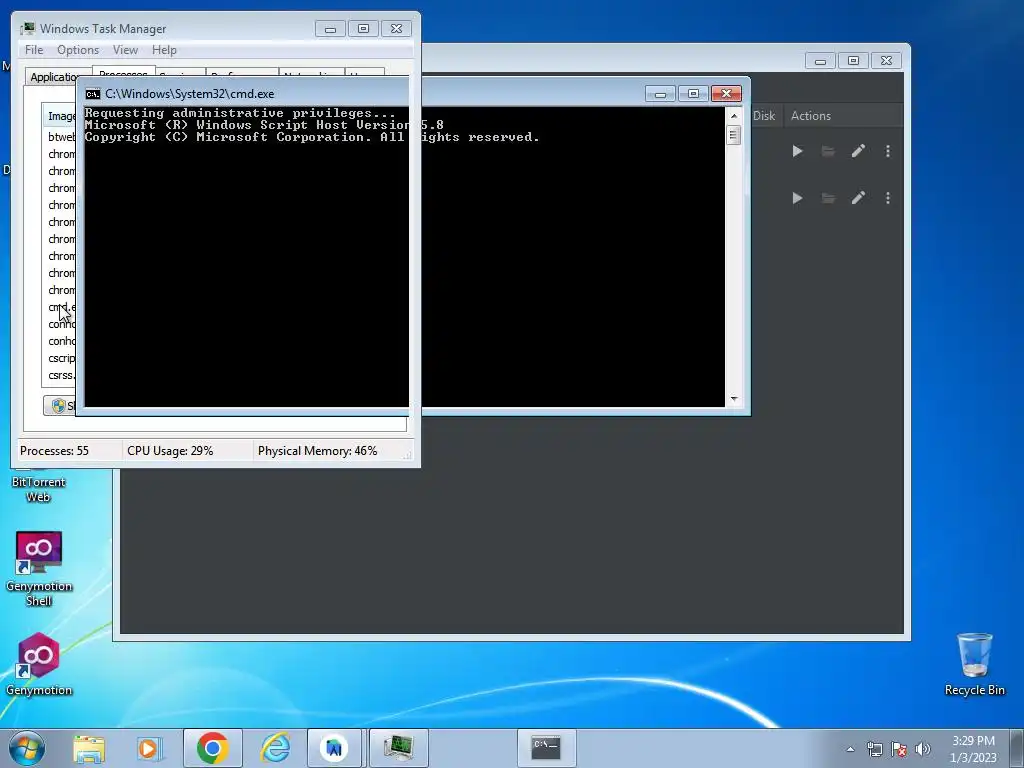Click Show processes from all users button
Screen dimensions: 1024x768
click(59, 406)
